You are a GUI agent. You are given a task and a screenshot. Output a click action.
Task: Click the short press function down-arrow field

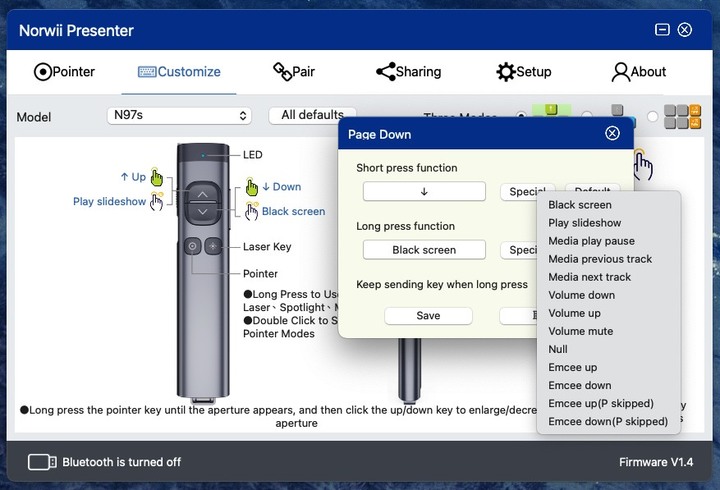point(424,191)
